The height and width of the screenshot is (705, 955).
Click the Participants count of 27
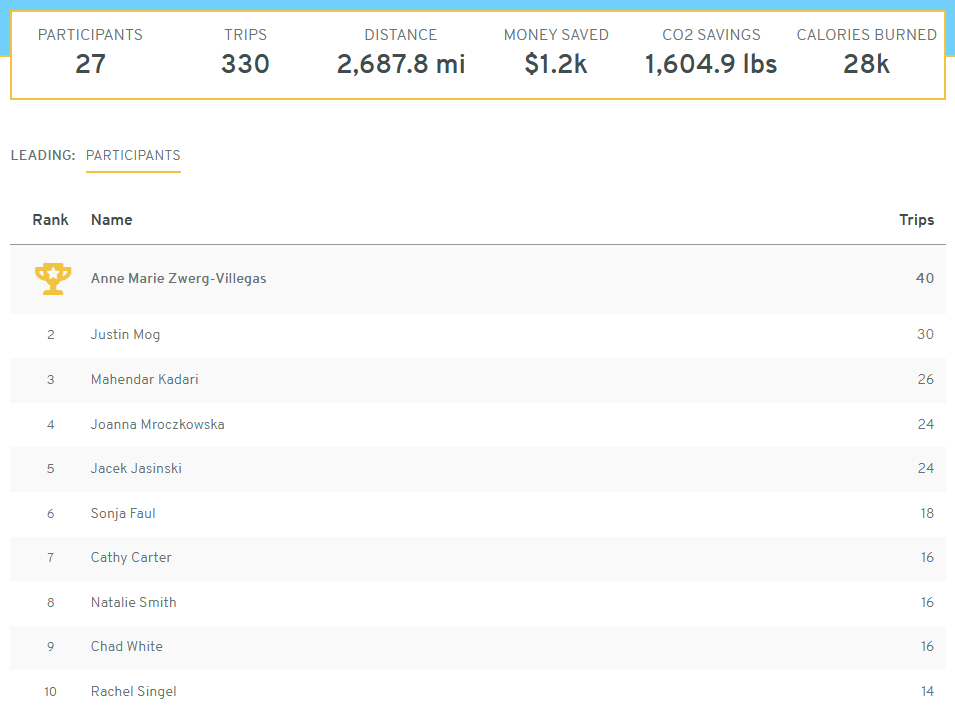coord(90,65)
